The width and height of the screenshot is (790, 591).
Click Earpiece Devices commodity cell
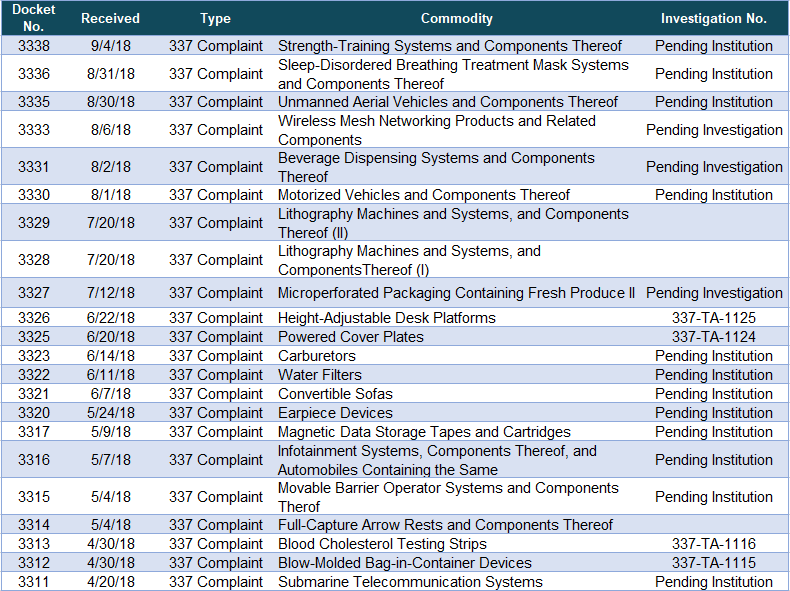click(335, 413)
